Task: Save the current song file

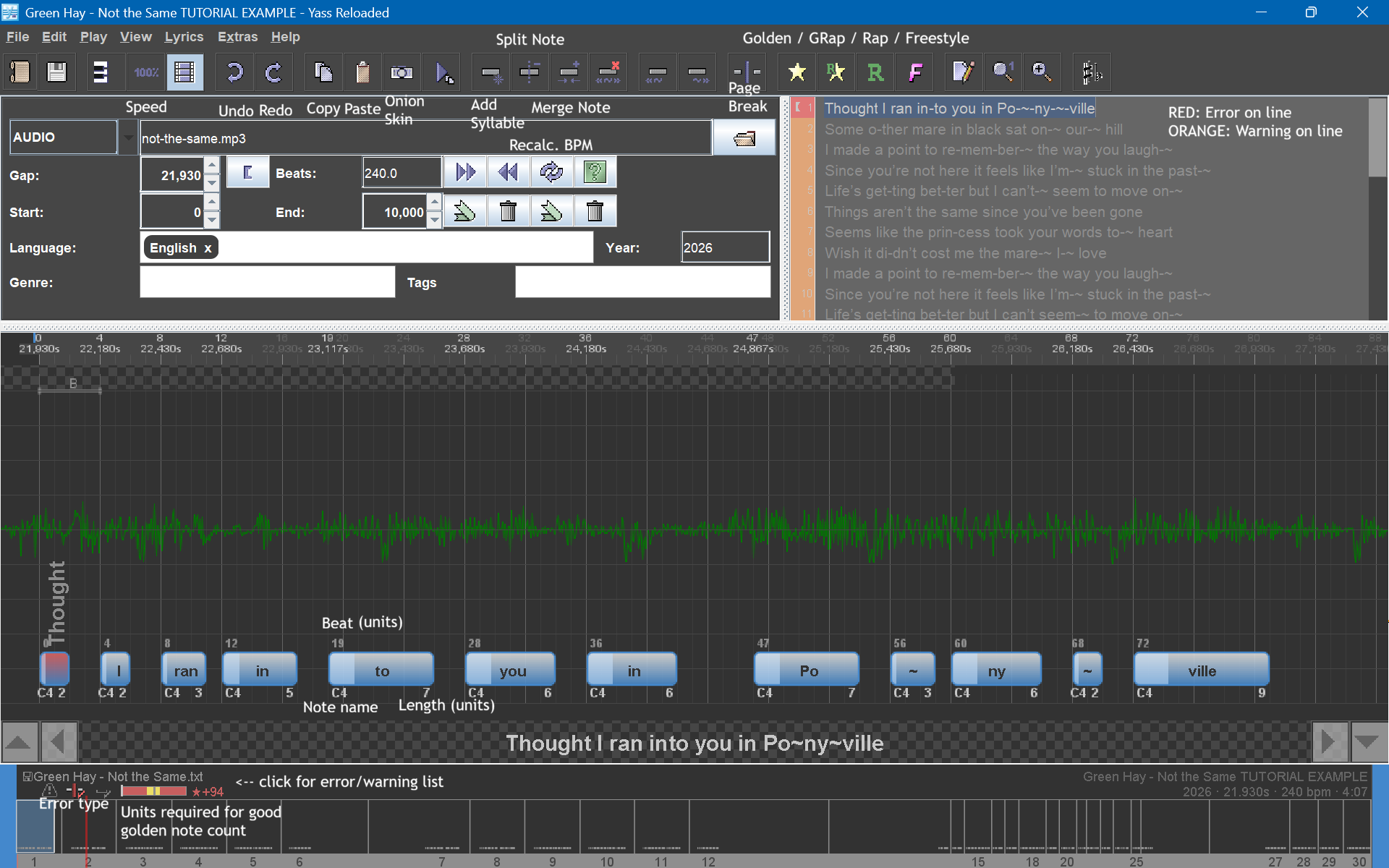Action: click(x=58, y=72)
